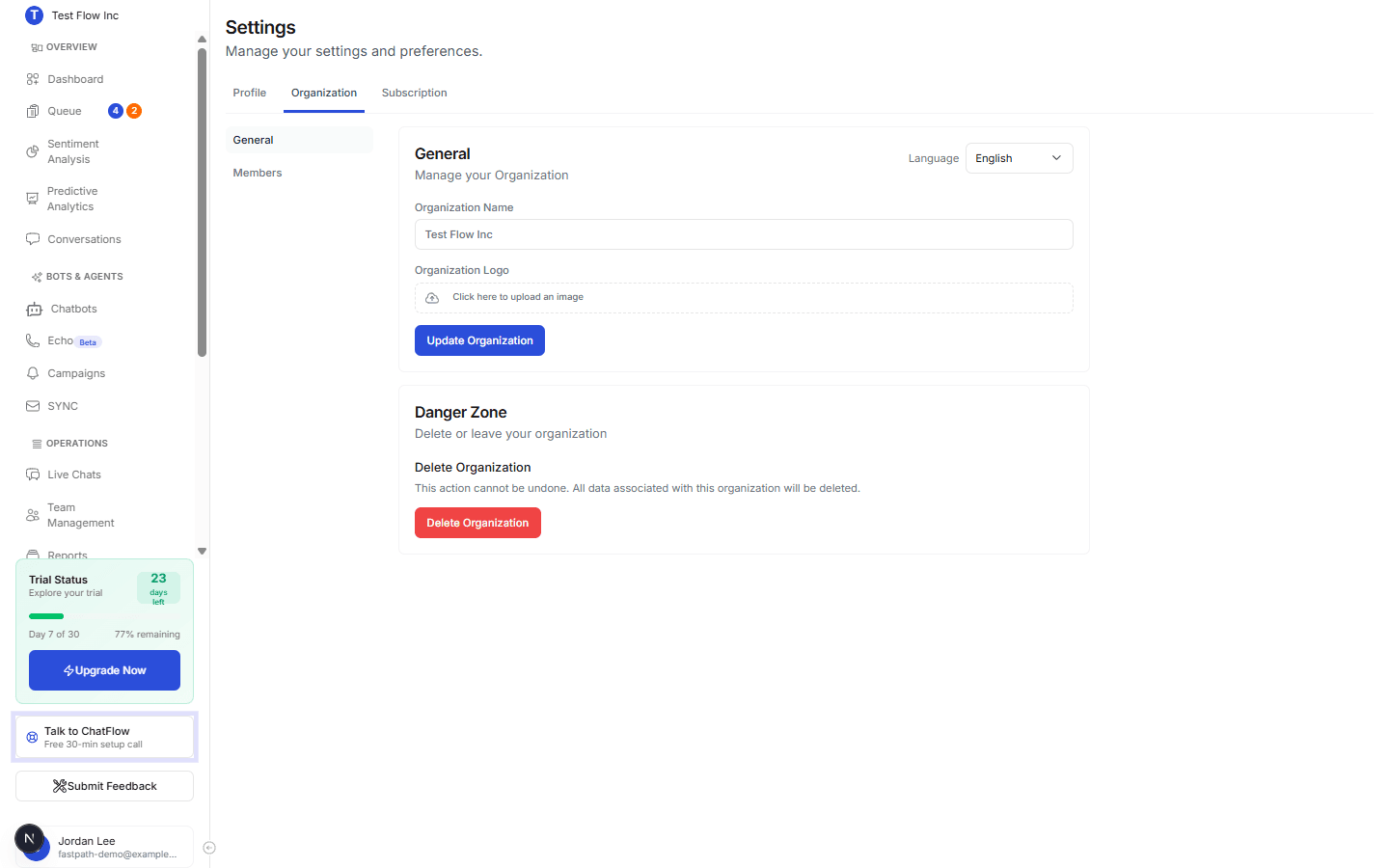Click the Predictive Analytics icon
Image resolution: width=1389 pixels, height=868 pixels.
tap(33, 199)
